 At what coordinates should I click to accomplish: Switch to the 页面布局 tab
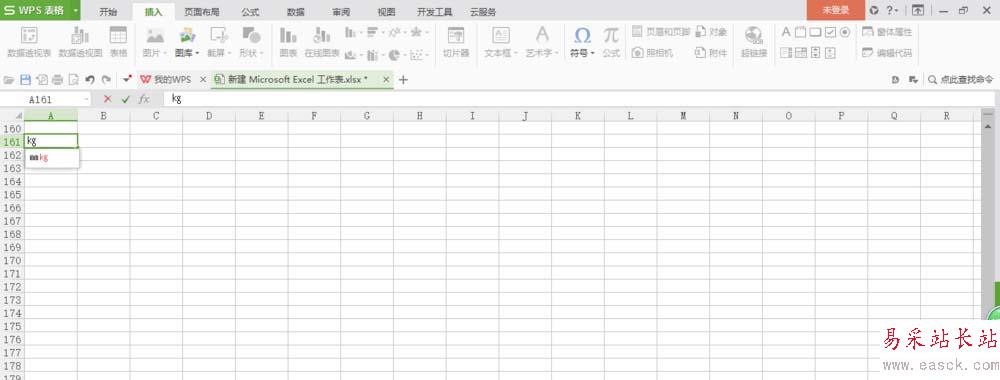tap(202, 11)
